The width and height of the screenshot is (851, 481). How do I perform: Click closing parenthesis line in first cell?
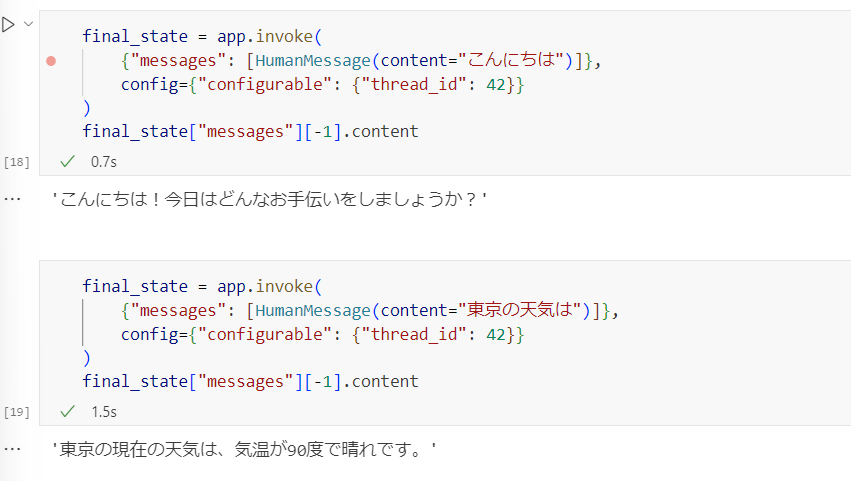click(x=86, y=108)
